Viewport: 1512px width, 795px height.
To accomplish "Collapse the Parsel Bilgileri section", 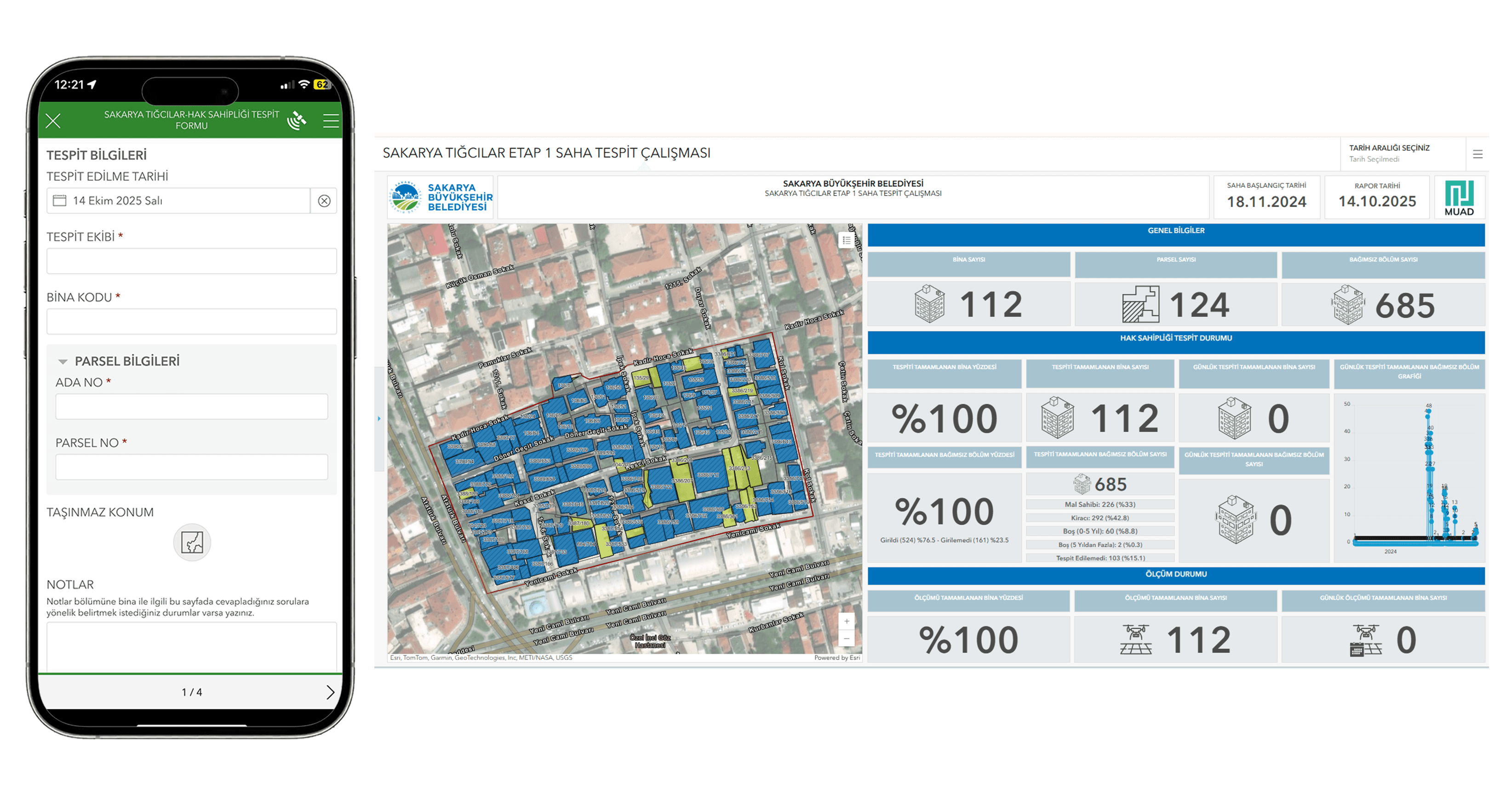I will (63, 362).
